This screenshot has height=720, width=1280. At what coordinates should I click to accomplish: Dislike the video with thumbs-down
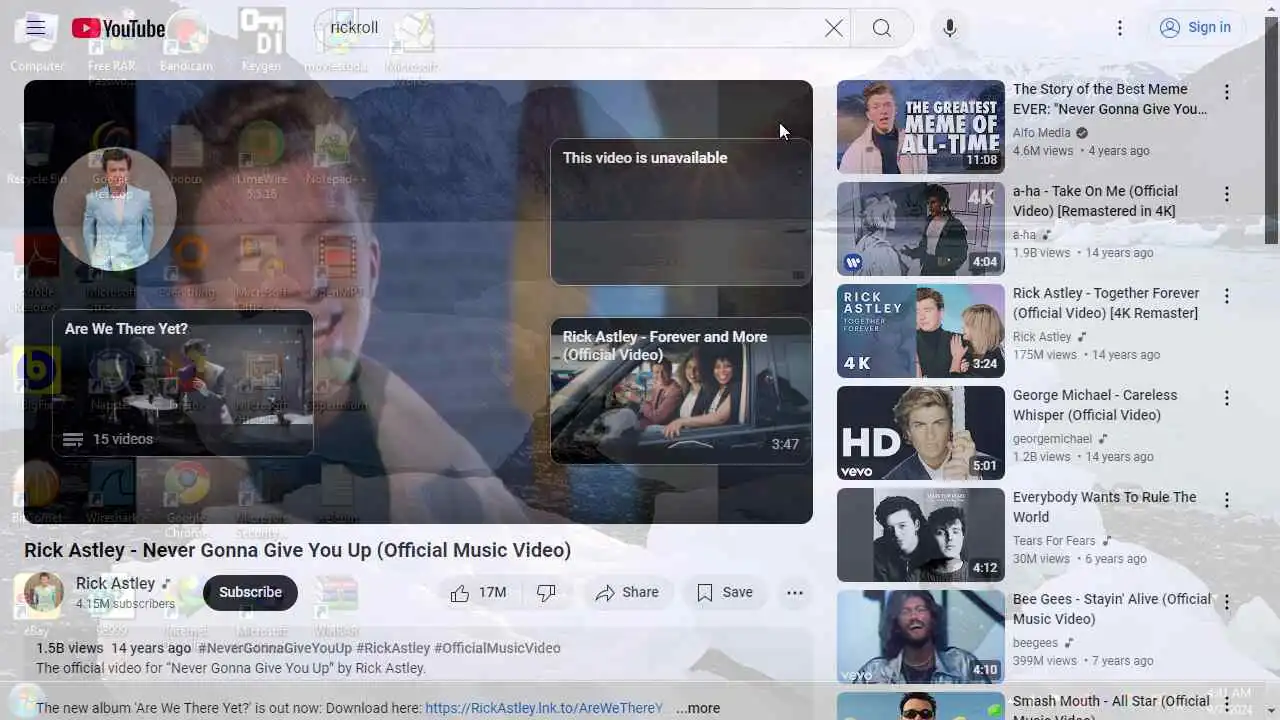[x=546, y=593]
